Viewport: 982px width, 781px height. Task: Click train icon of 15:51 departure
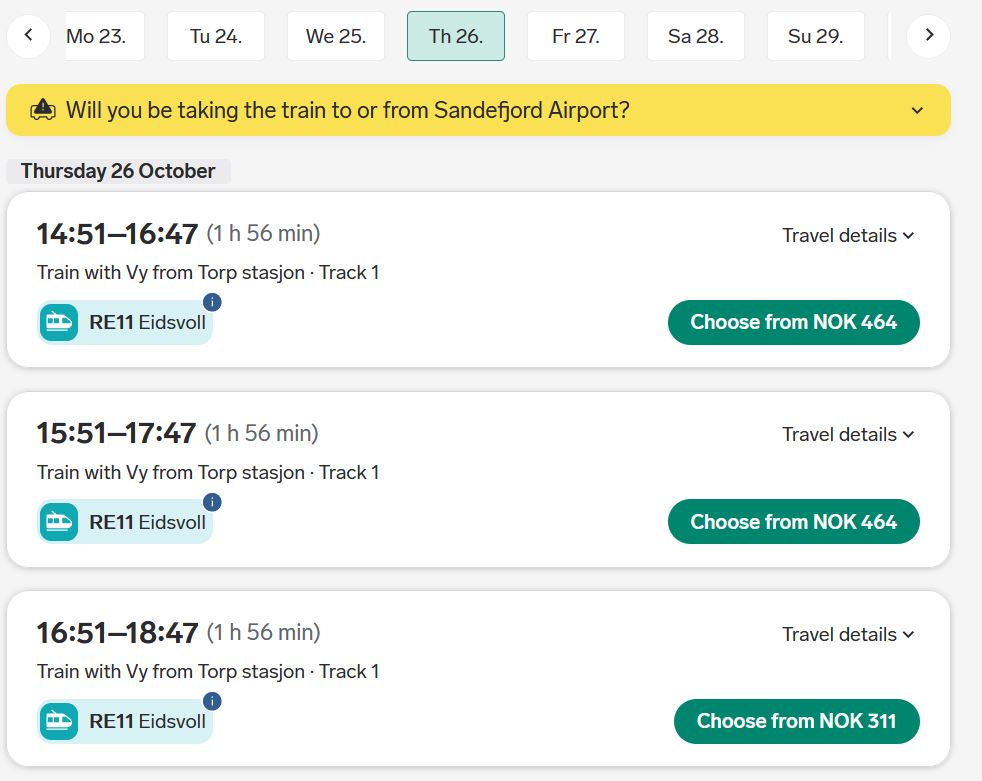click(x=59, y=522)
